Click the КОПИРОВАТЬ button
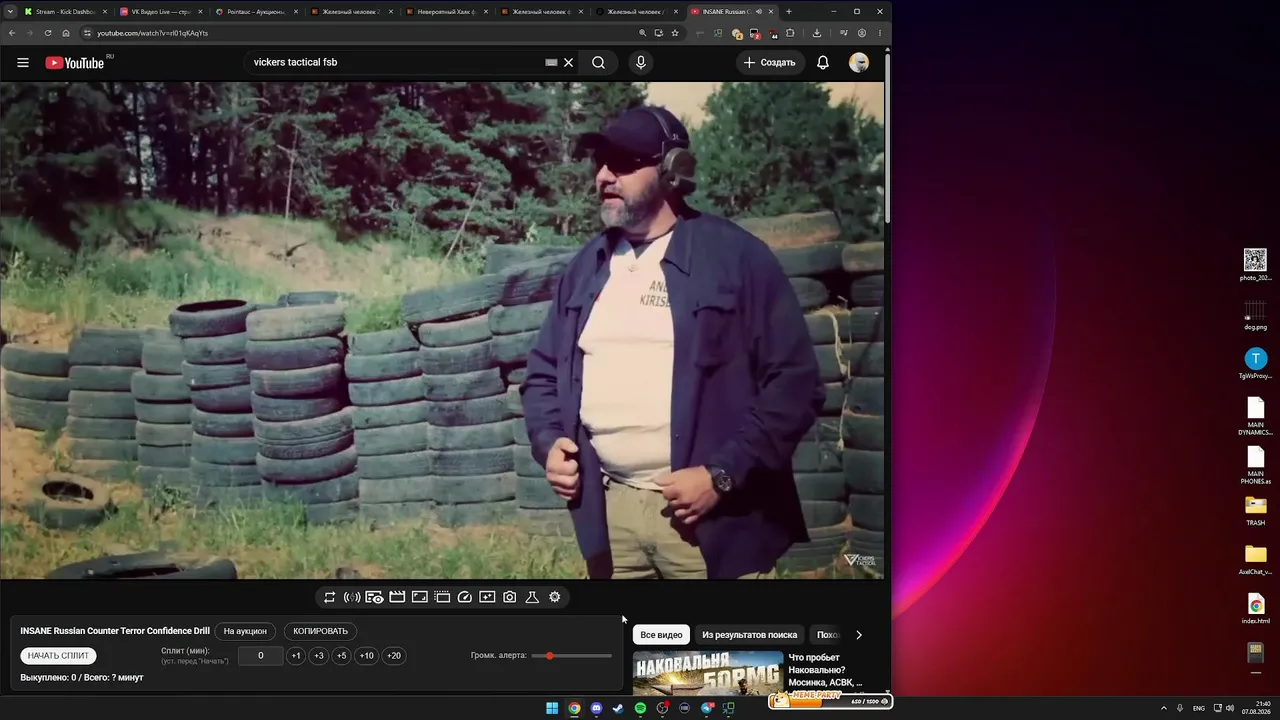 (x=320, y=631)
